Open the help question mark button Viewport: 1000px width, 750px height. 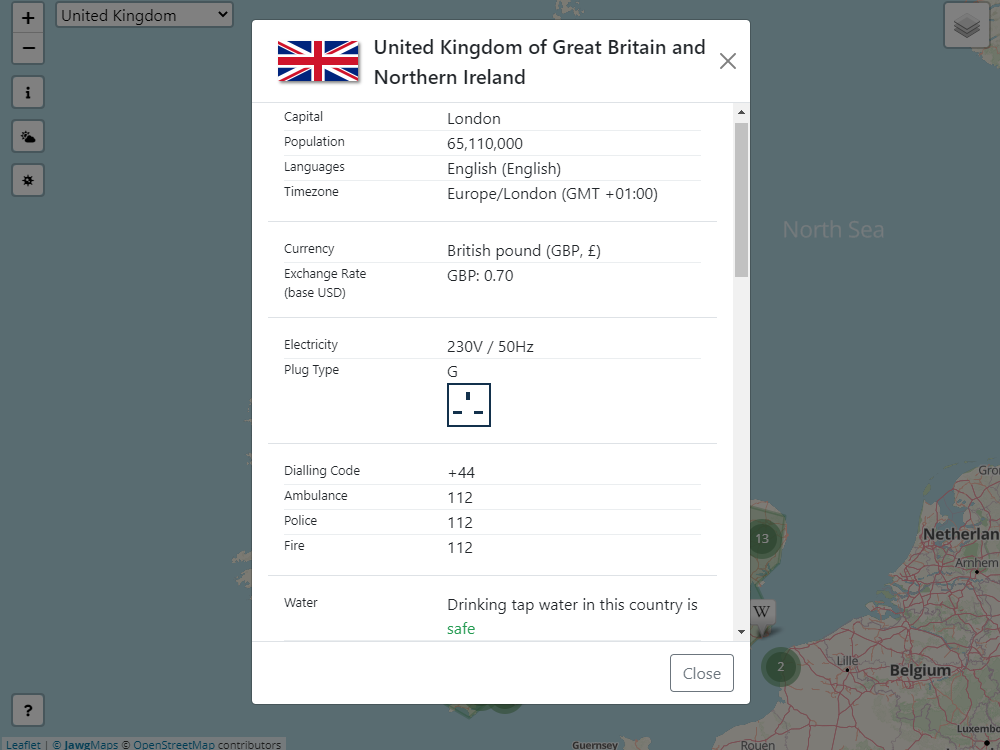[28, 711]
